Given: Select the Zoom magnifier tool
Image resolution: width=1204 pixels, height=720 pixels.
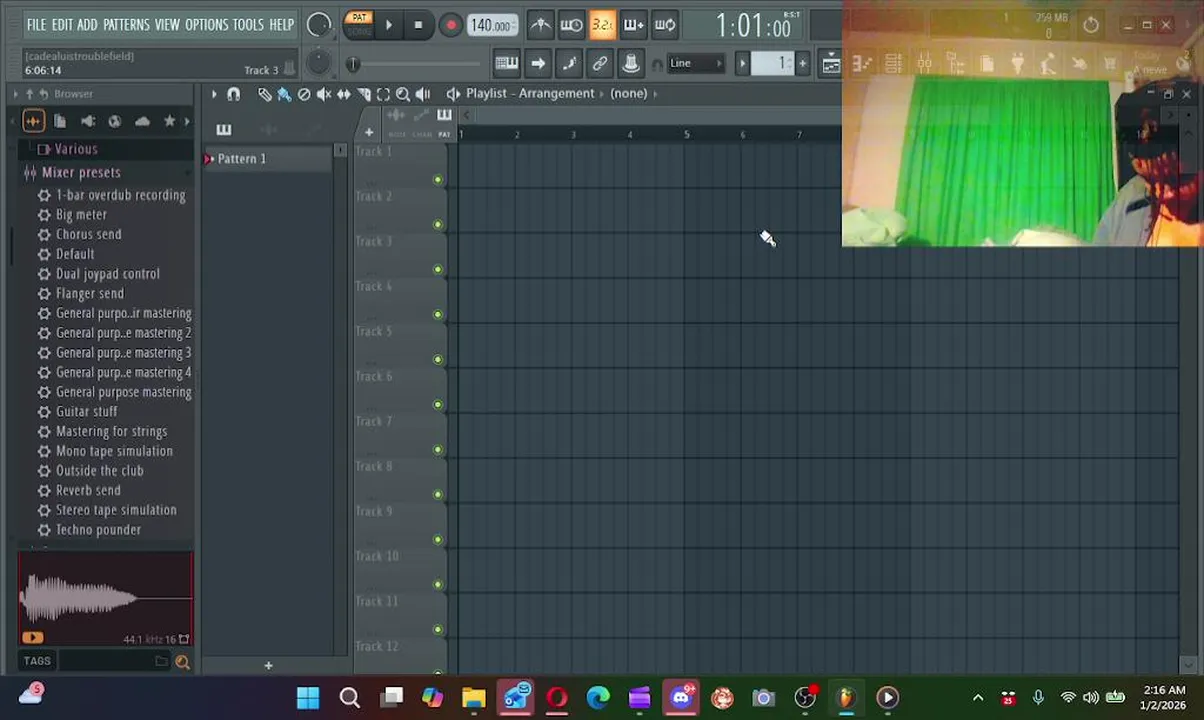Looking at the screenshot, I should (x=403, y=94).
